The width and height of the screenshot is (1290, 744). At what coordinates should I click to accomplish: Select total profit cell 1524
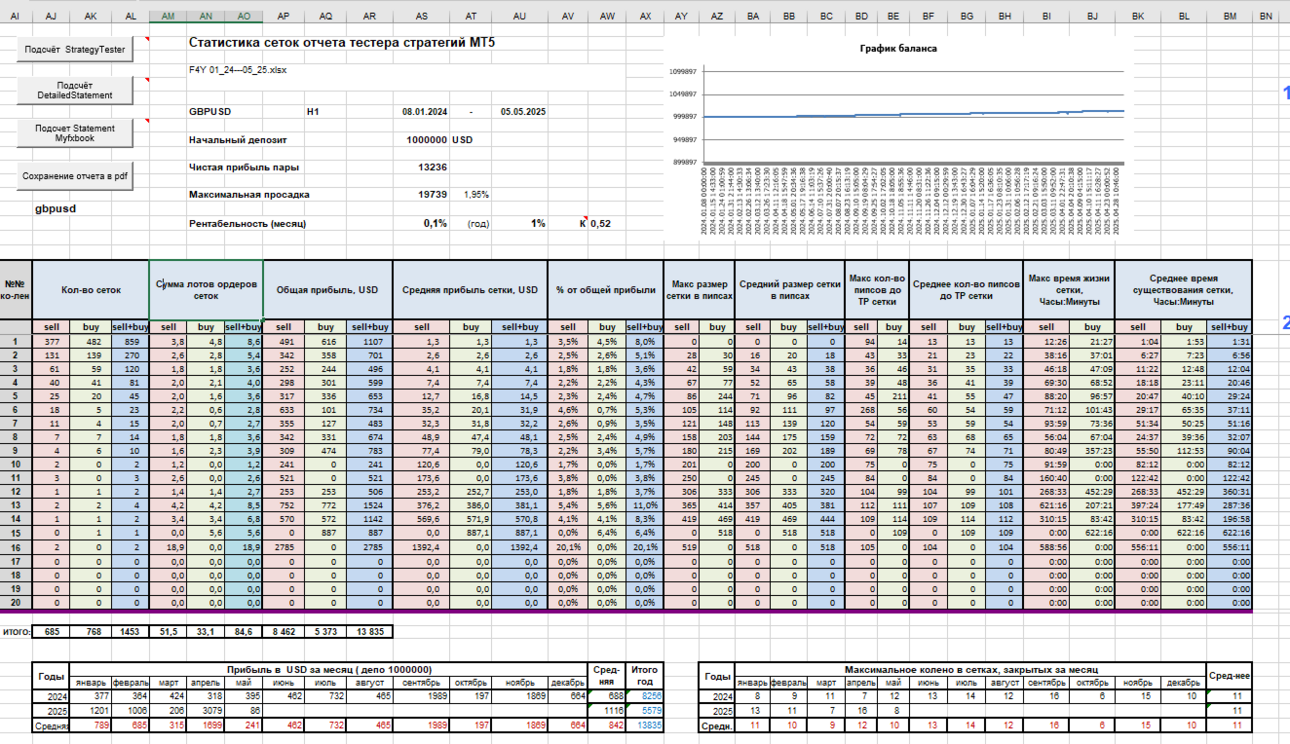coord(370,507)
